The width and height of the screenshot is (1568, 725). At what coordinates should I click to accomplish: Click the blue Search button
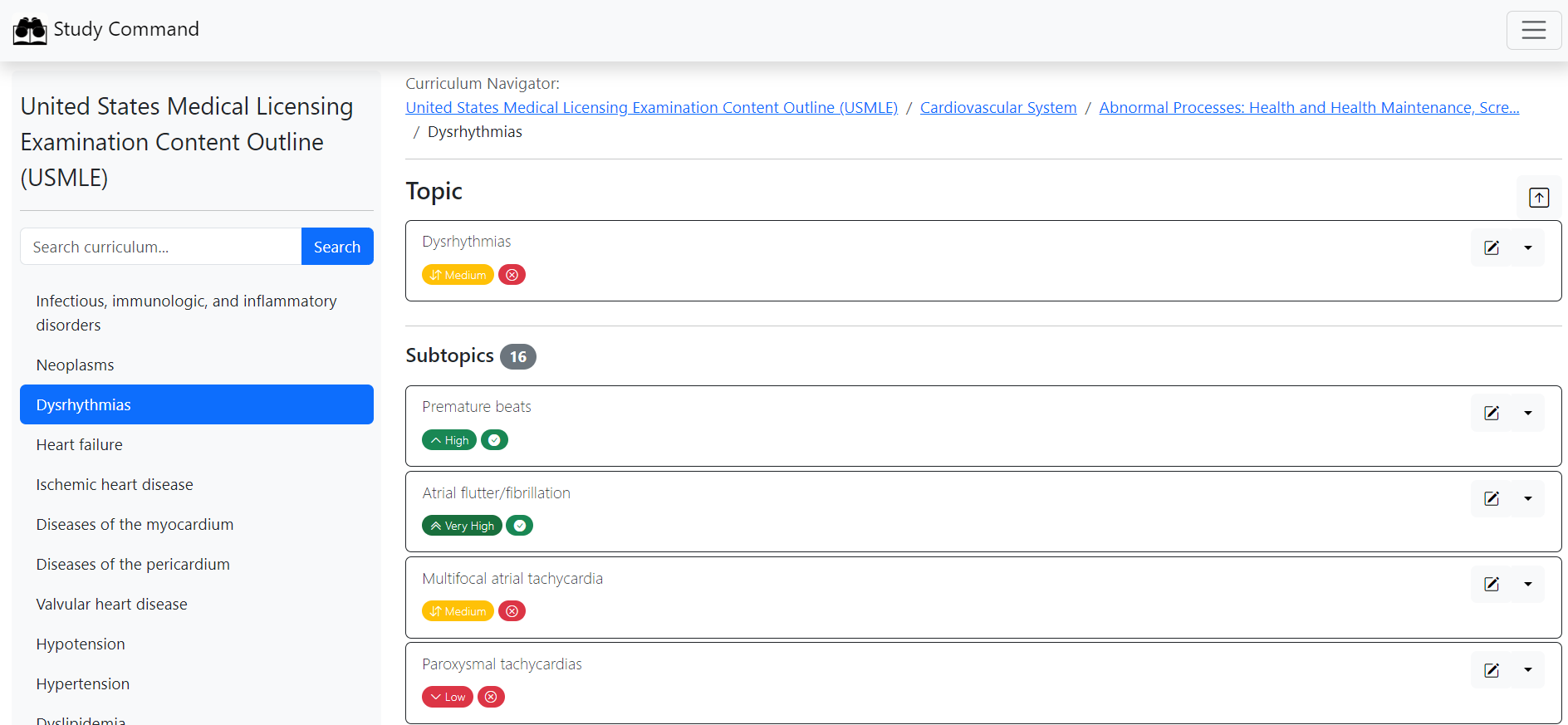coord(337,247)
